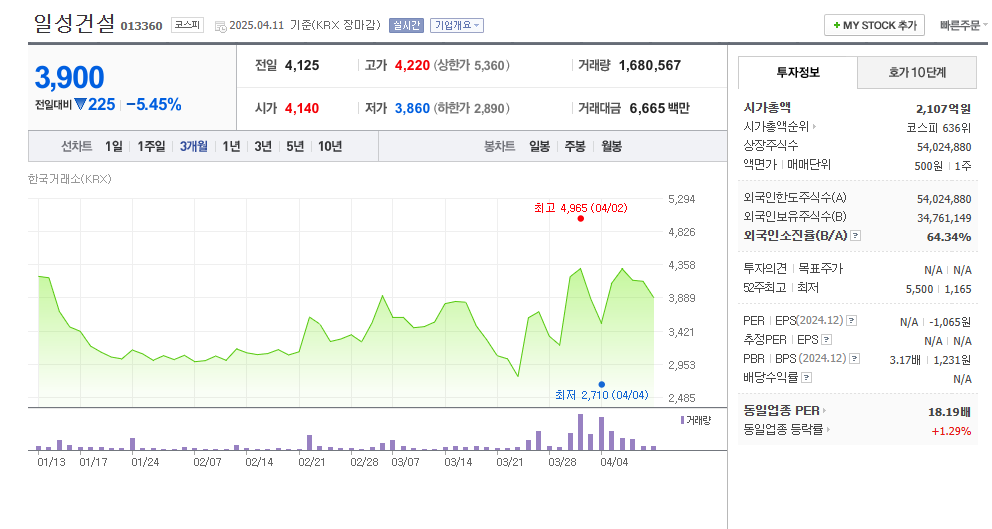Click the 외국인보유주식수 value 34,761,149

click(x=944, y=218)
